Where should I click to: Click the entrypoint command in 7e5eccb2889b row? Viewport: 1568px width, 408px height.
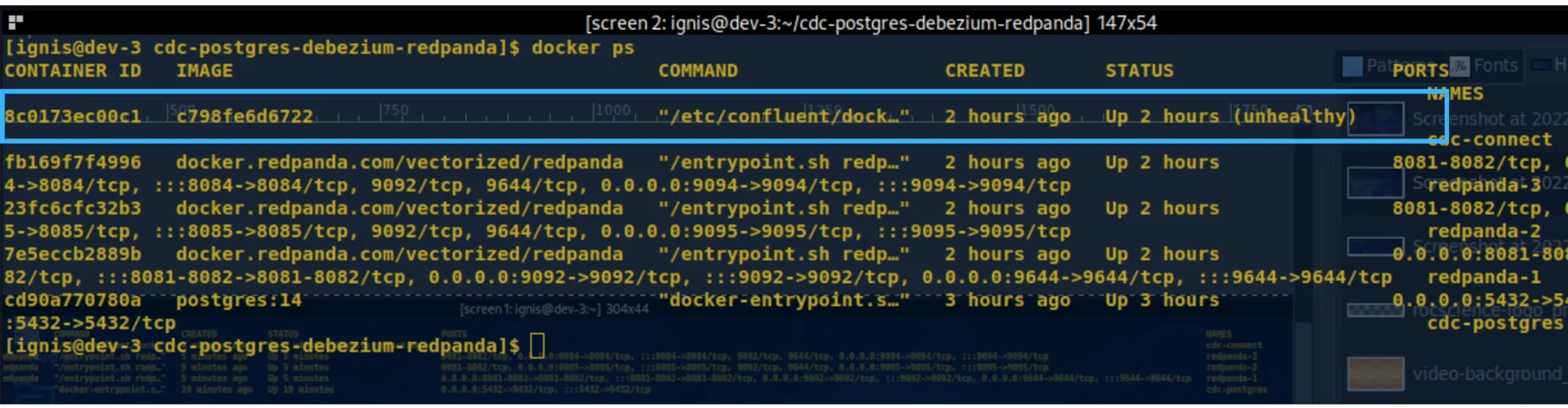784,254
